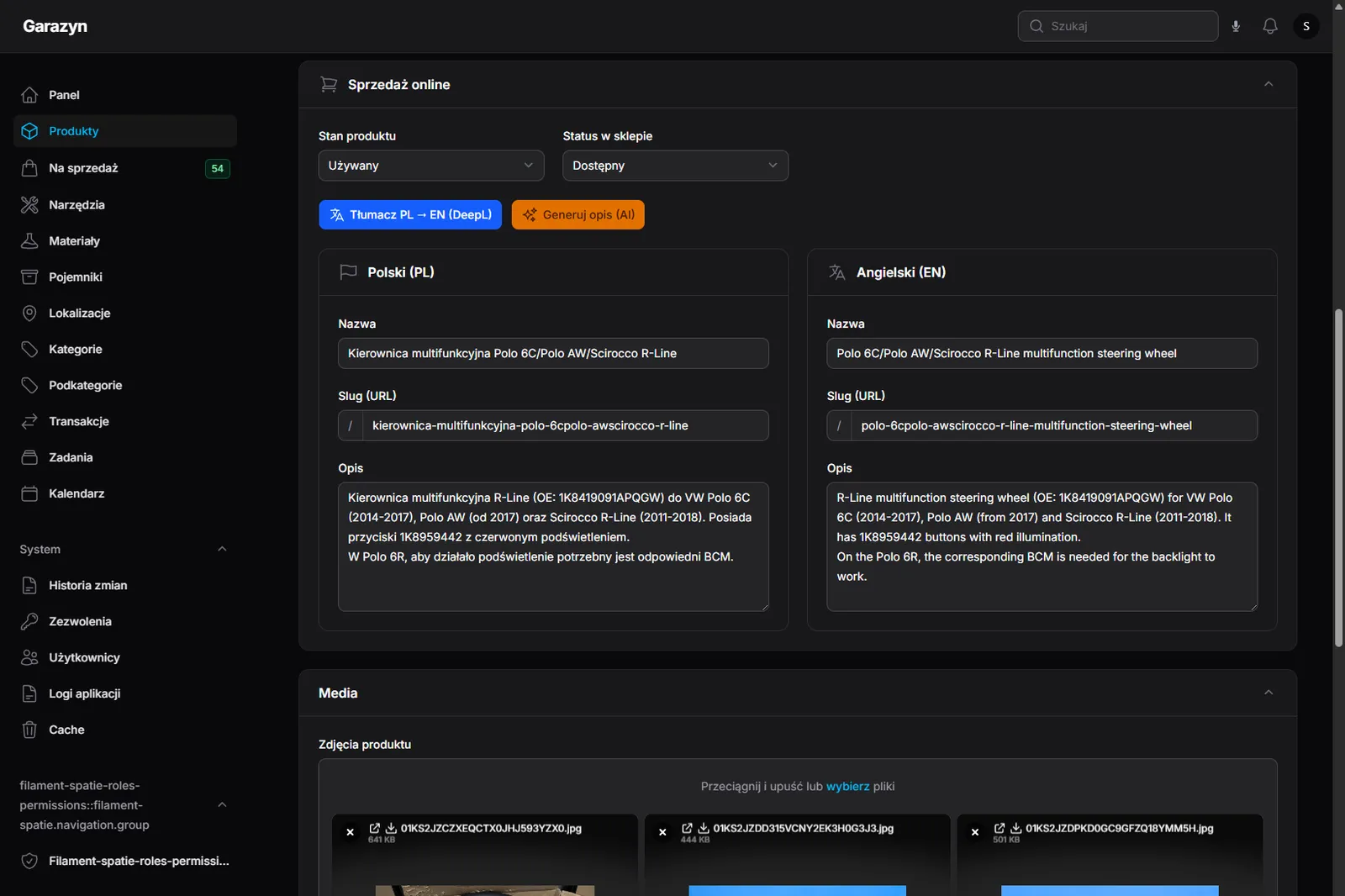Click Tłumacz PL → EN (DeepL) button
The width and height of the screenshot is (1345, 896).
pos(410,215)
